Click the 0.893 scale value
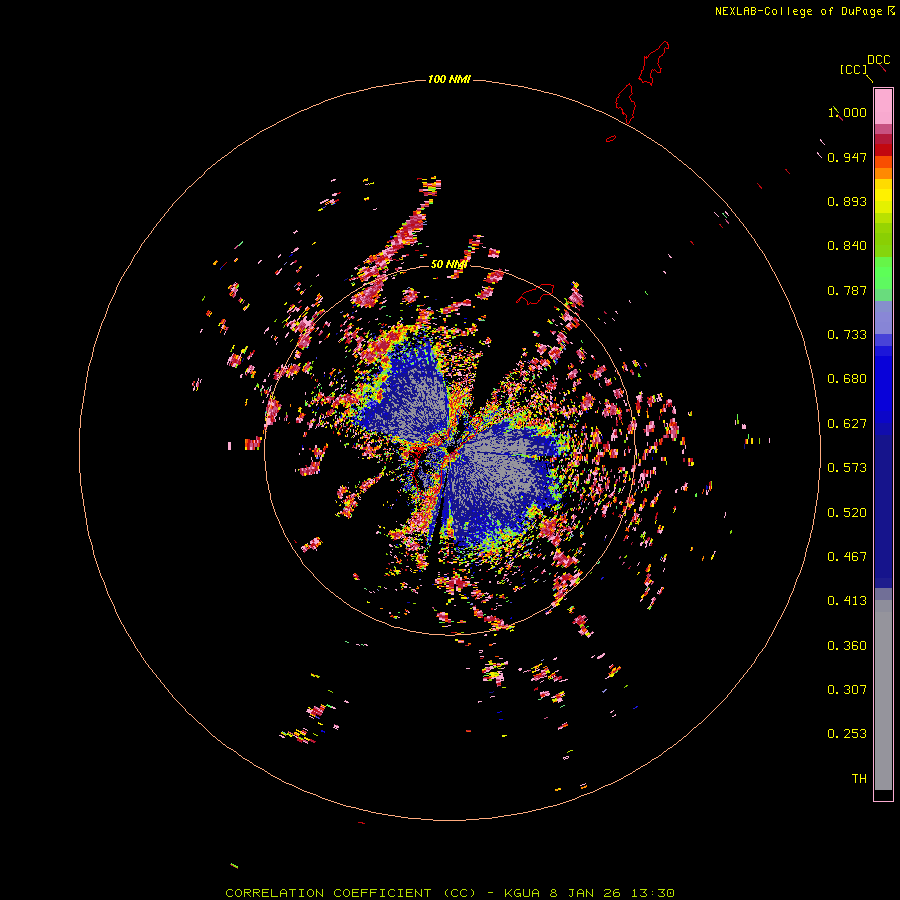This screenshot has height=900, width=900. coord(847,201)
